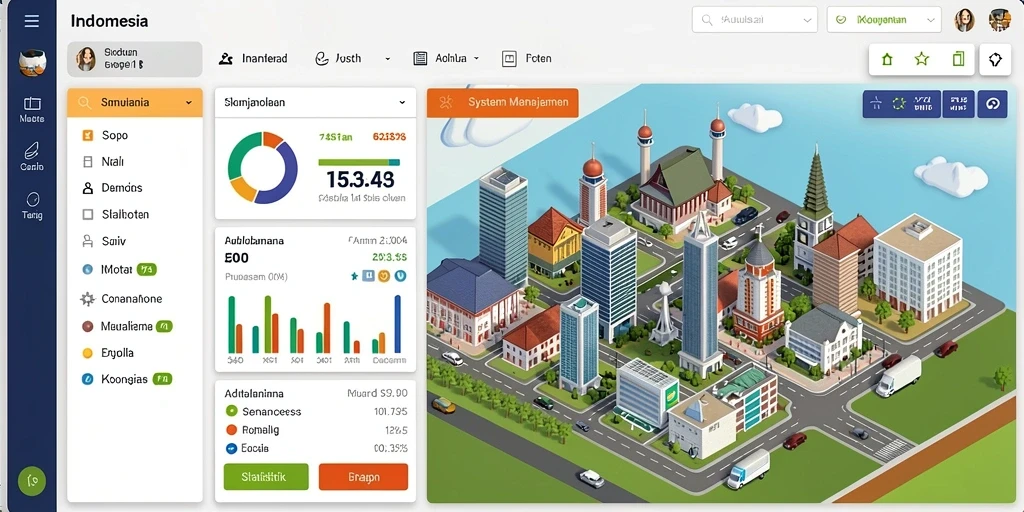Image resolution: width=1024 pixels, height=512 pixels.
Task: Click the orange Grapn button
Action: pos(363,477)
